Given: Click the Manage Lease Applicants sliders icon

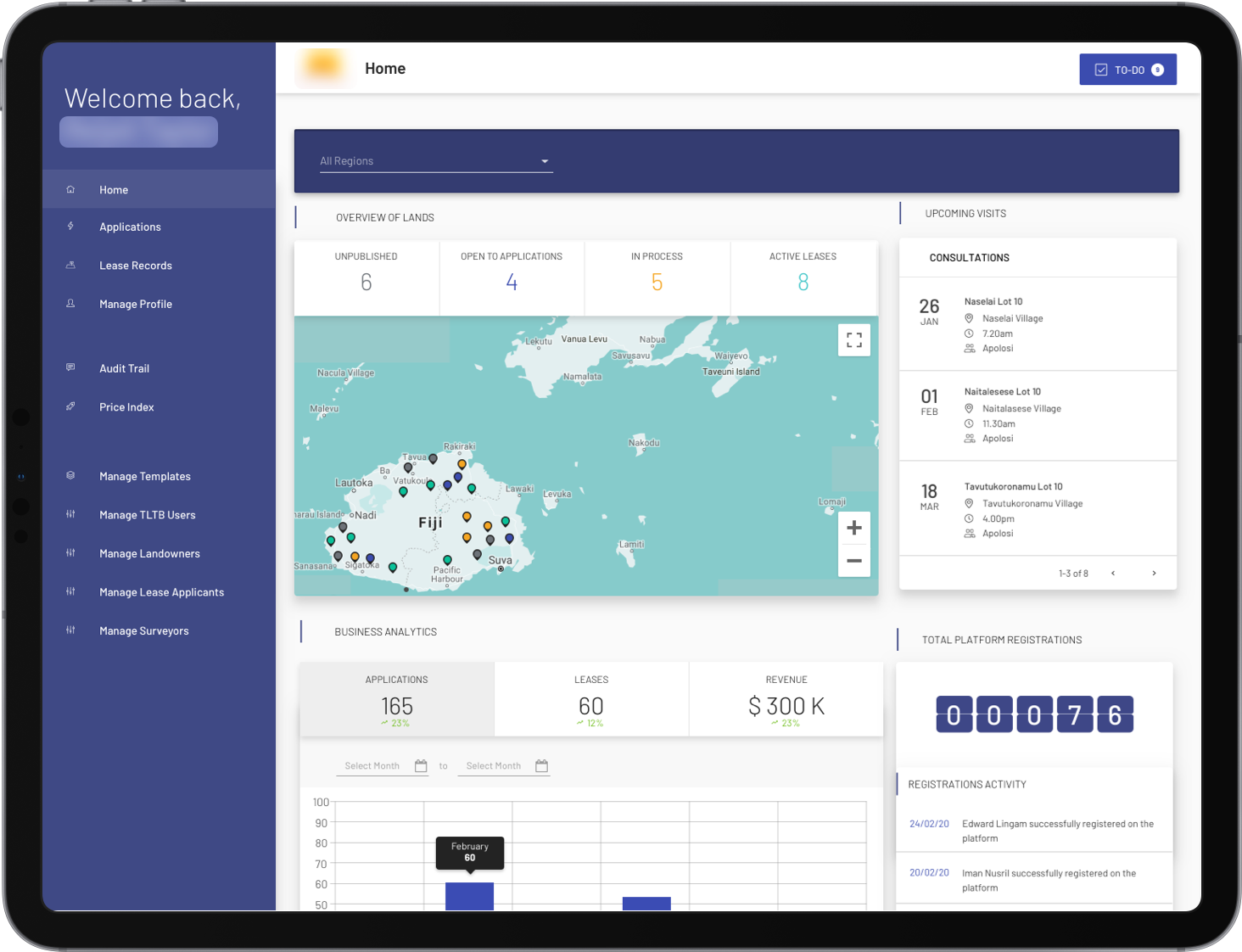Looking at the screenshot, I should [70, 591].
